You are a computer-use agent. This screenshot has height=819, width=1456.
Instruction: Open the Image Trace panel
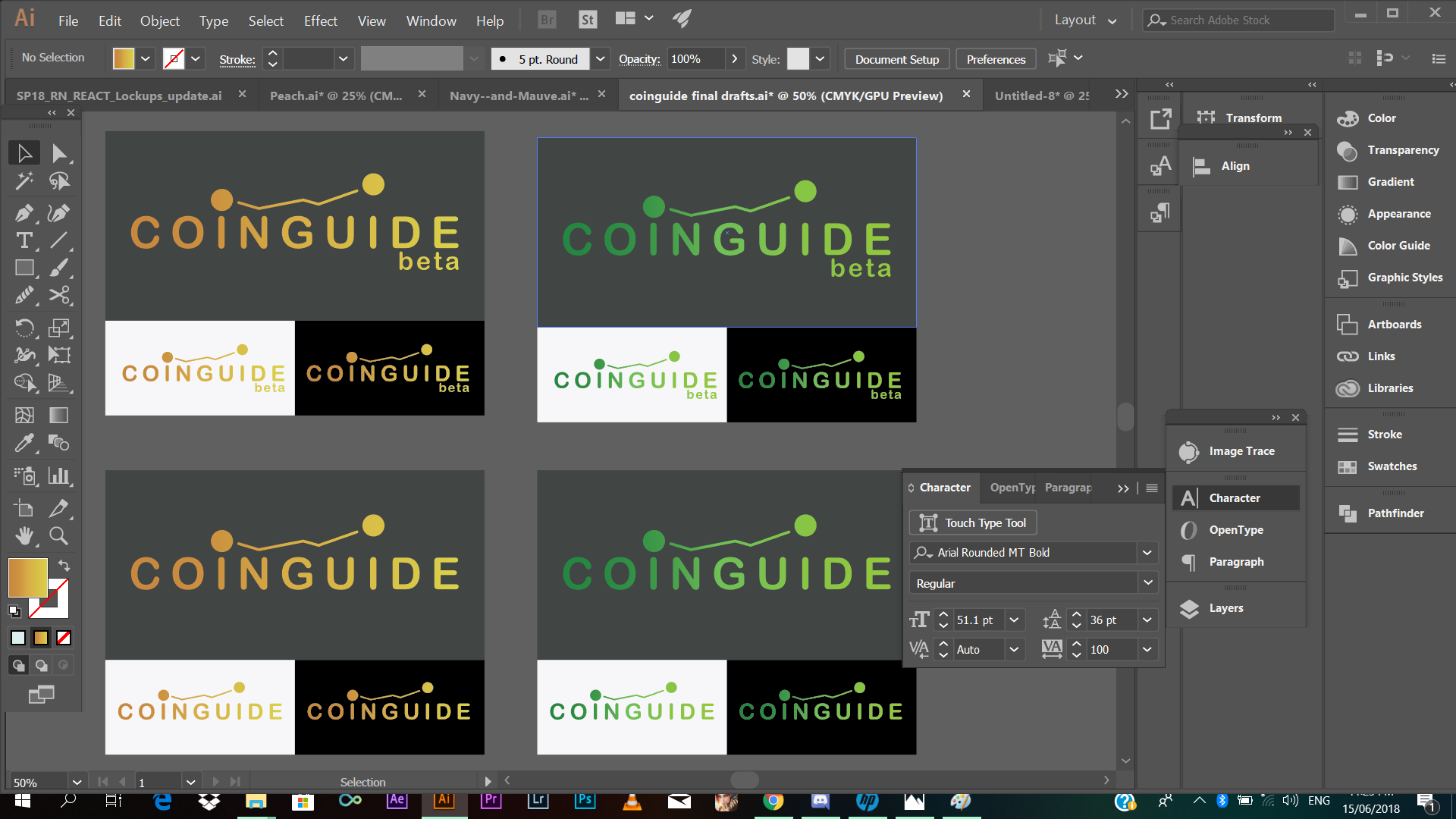coord(1241,451)
